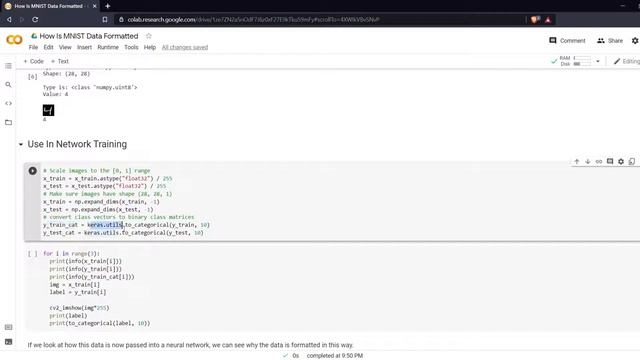Open the Insert menu
This screenshot has height=360, width=640.
coord(84,47)
